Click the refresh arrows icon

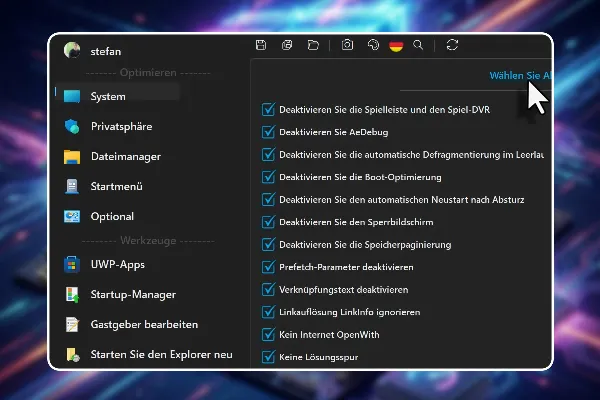452,45
